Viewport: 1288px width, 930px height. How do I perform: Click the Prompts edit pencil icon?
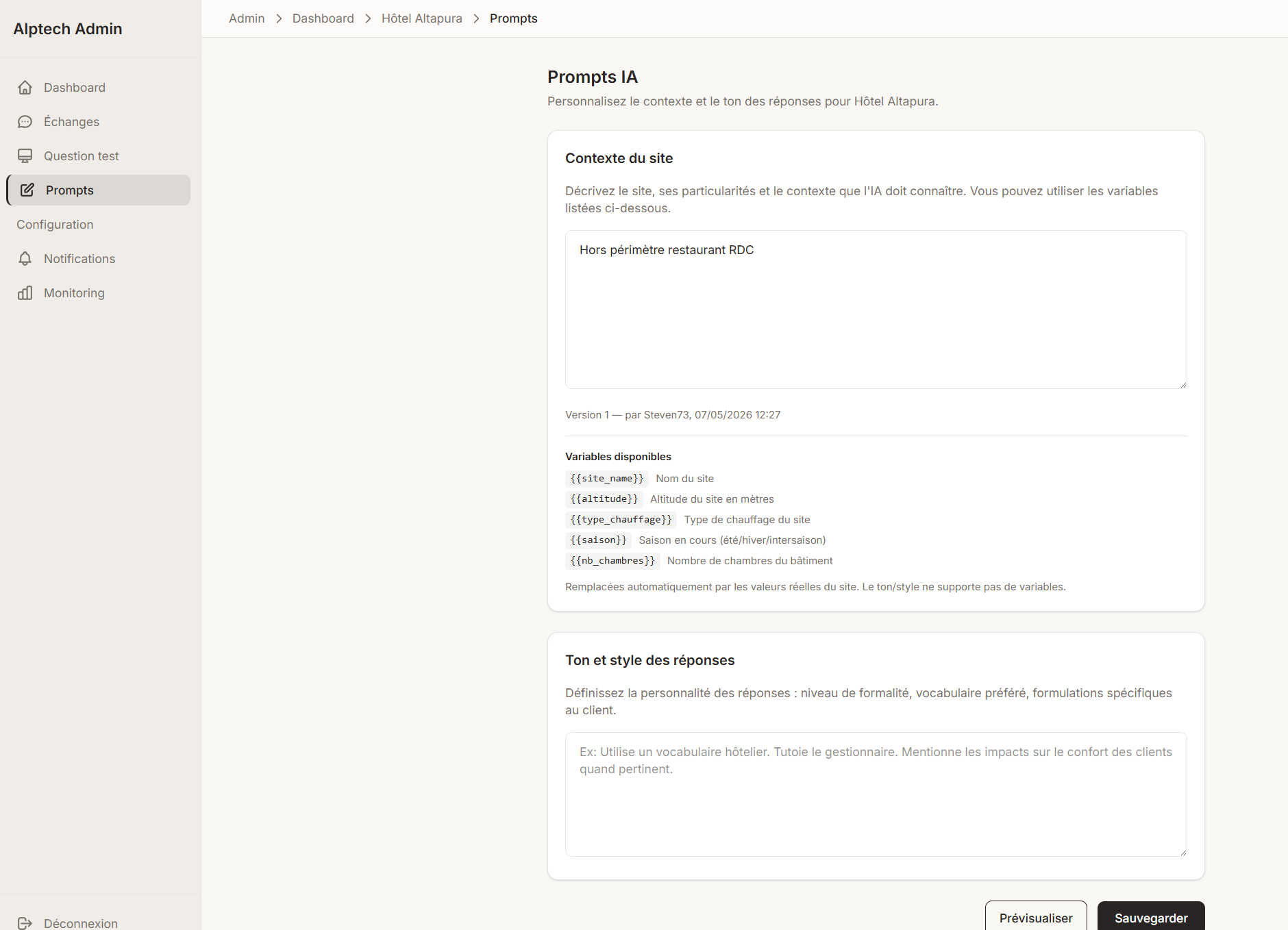[x=27, y=190]
